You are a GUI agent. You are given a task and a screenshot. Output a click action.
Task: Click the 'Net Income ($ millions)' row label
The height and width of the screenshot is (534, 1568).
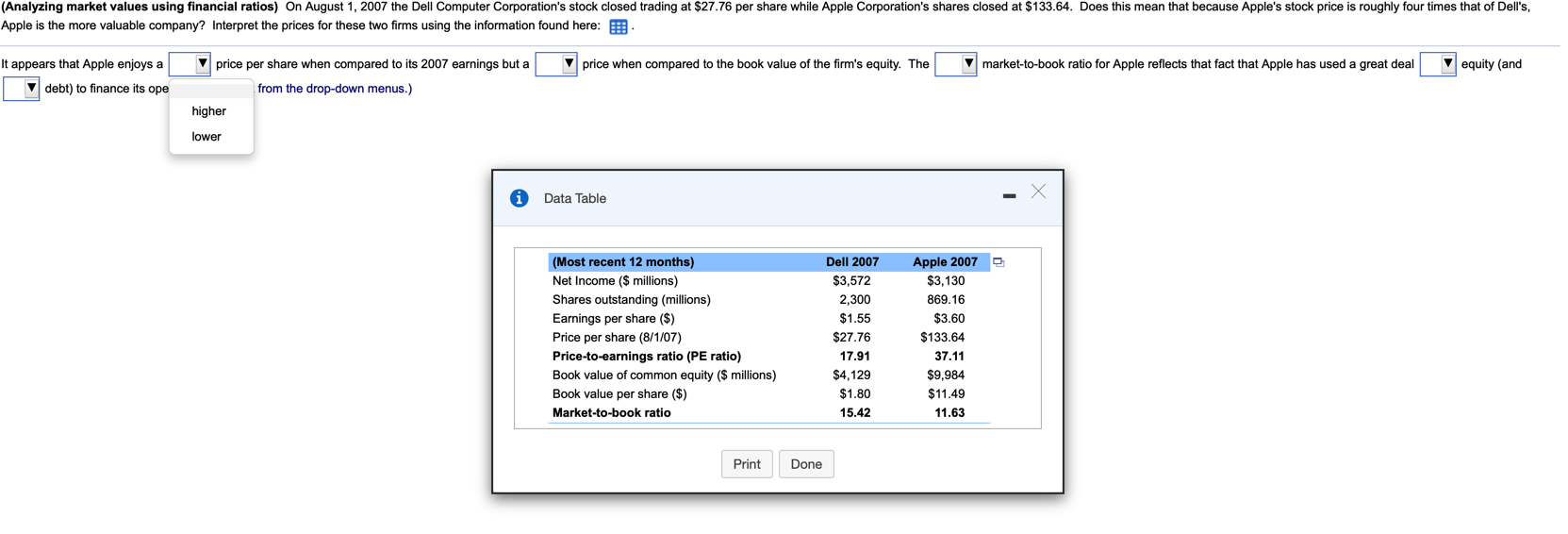coord(615,281)
